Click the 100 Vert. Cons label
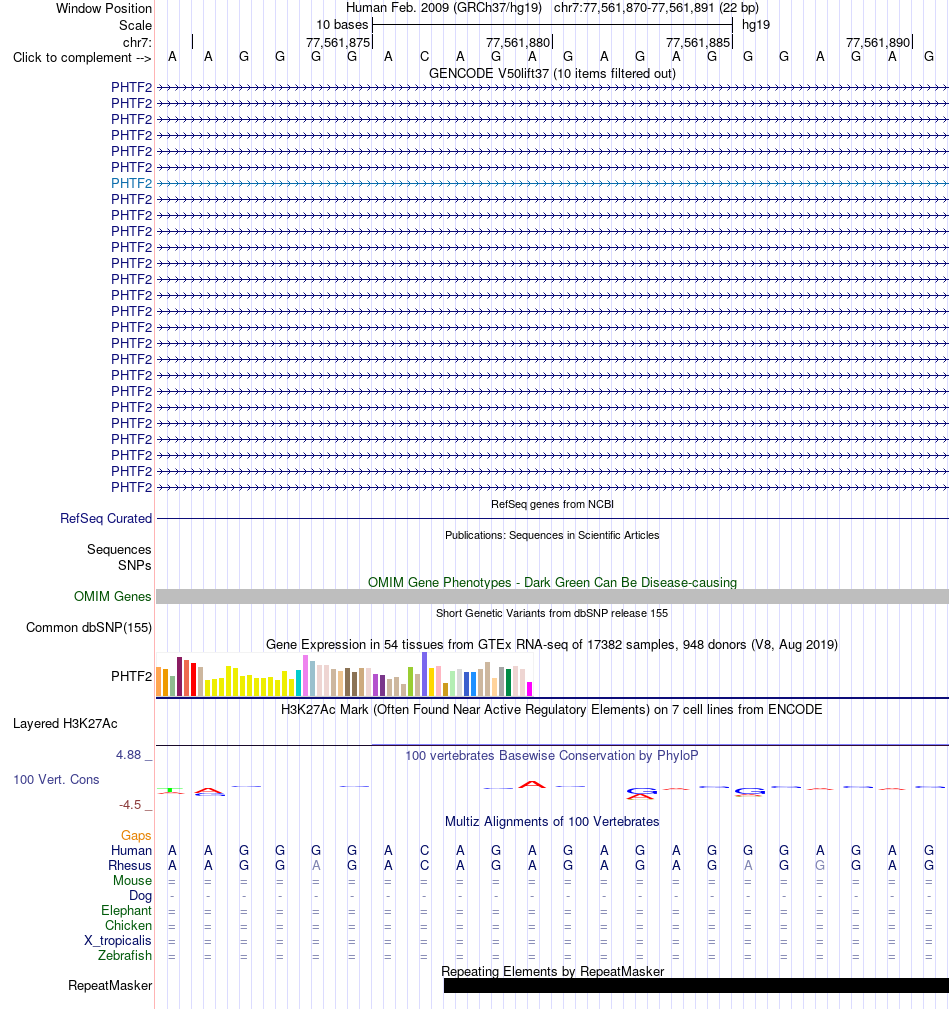 [x=57, y=779]
